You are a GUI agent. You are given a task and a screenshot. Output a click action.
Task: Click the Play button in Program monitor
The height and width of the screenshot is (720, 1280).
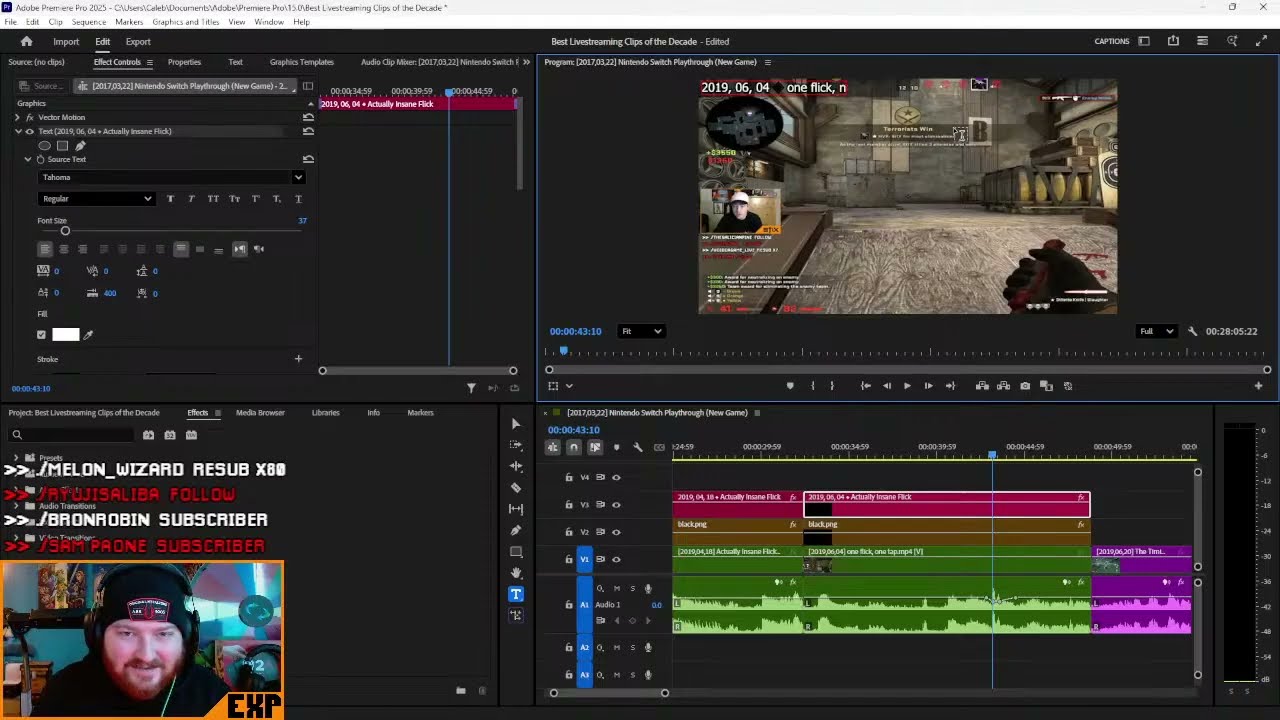coord(907,386)
